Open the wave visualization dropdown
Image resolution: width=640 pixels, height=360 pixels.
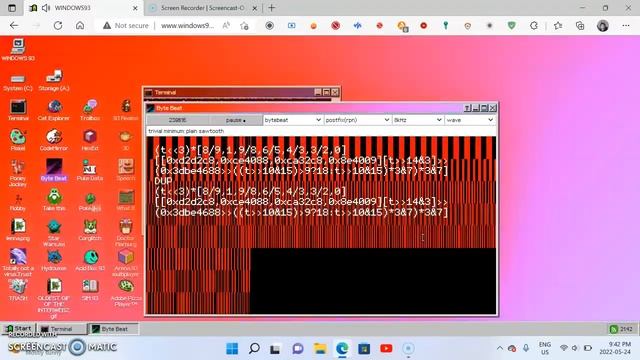pos(470,120)
